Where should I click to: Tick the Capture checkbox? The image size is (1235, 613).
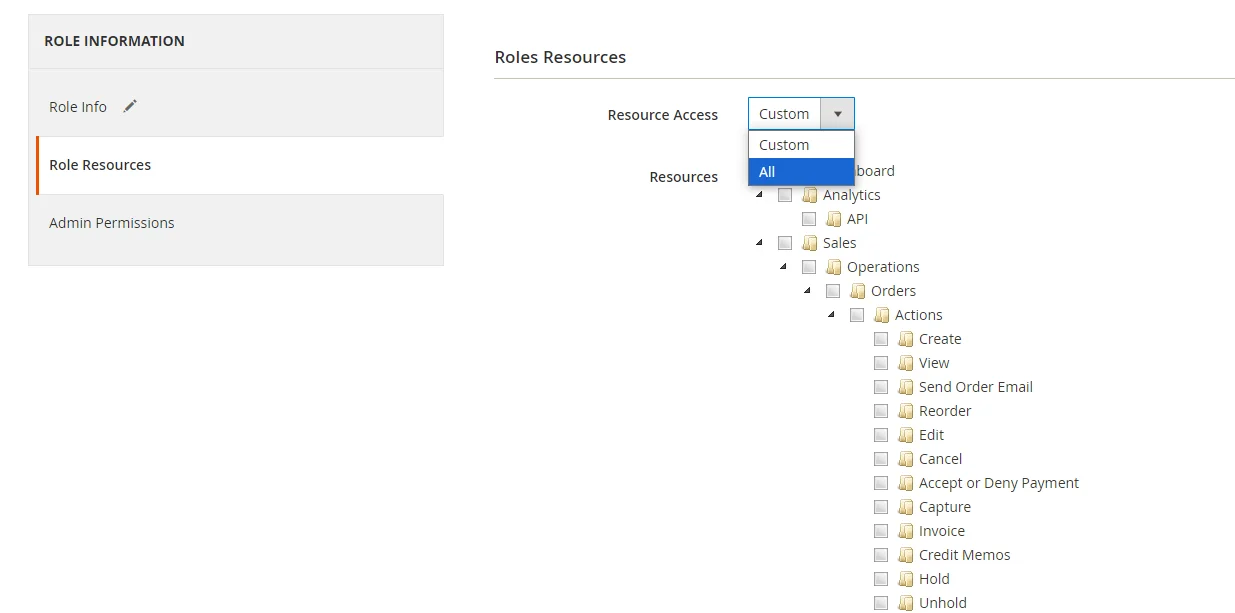point(881,507)
